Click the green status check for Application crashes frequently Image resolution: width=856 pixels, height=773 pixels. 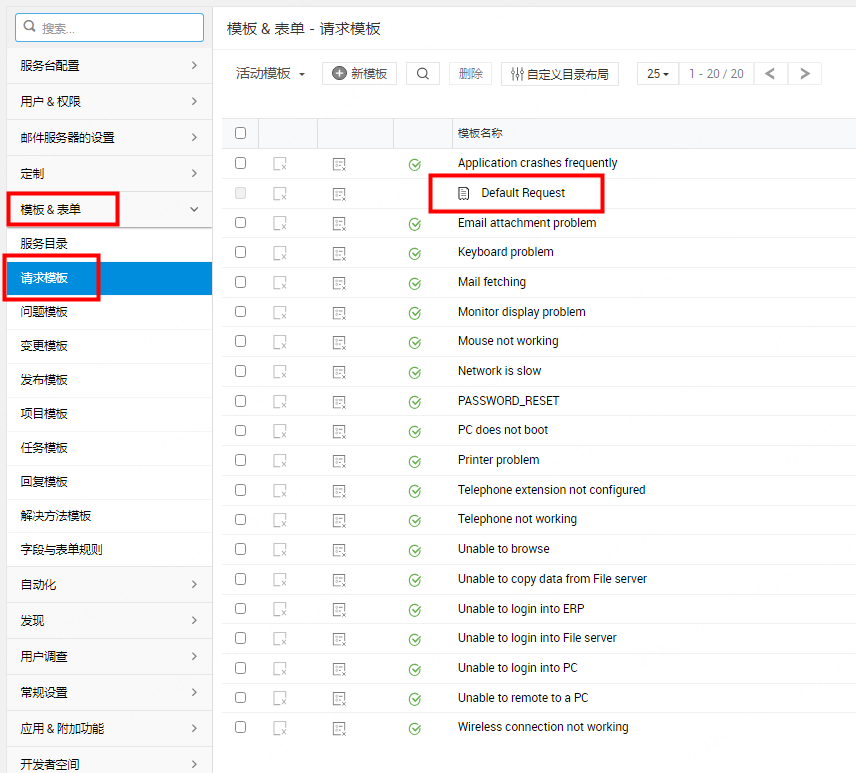pyautogui.click(x=415, y=164)
